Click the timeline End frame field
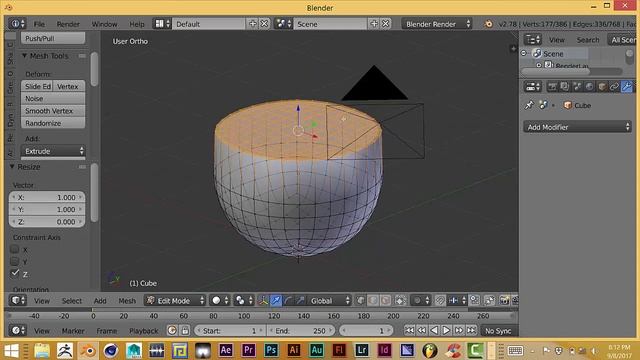The width and height of the screenshot is (640, 360). (x=300, y=331)
